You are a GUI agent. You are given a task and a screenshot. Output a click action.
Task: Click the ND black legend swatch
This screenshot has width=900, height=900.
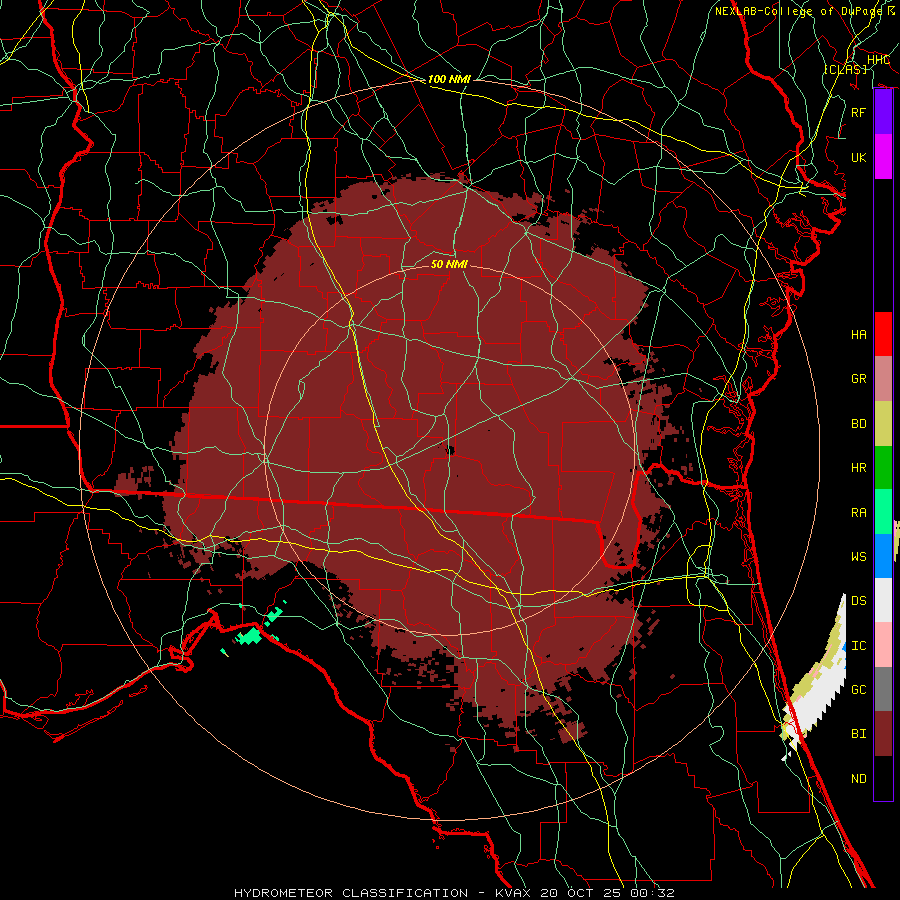coord(883,778)
